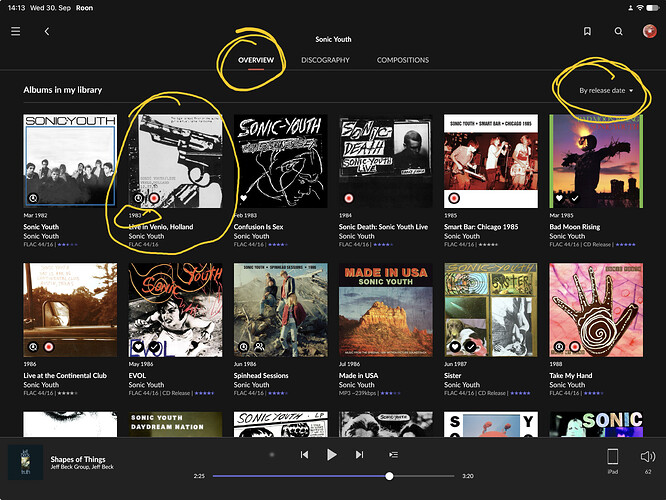Viewport: 666px width, 500px height.
Task: Click the signal indicator dot near playback controls
Action: pyautogui.click(x=272, y=455)
